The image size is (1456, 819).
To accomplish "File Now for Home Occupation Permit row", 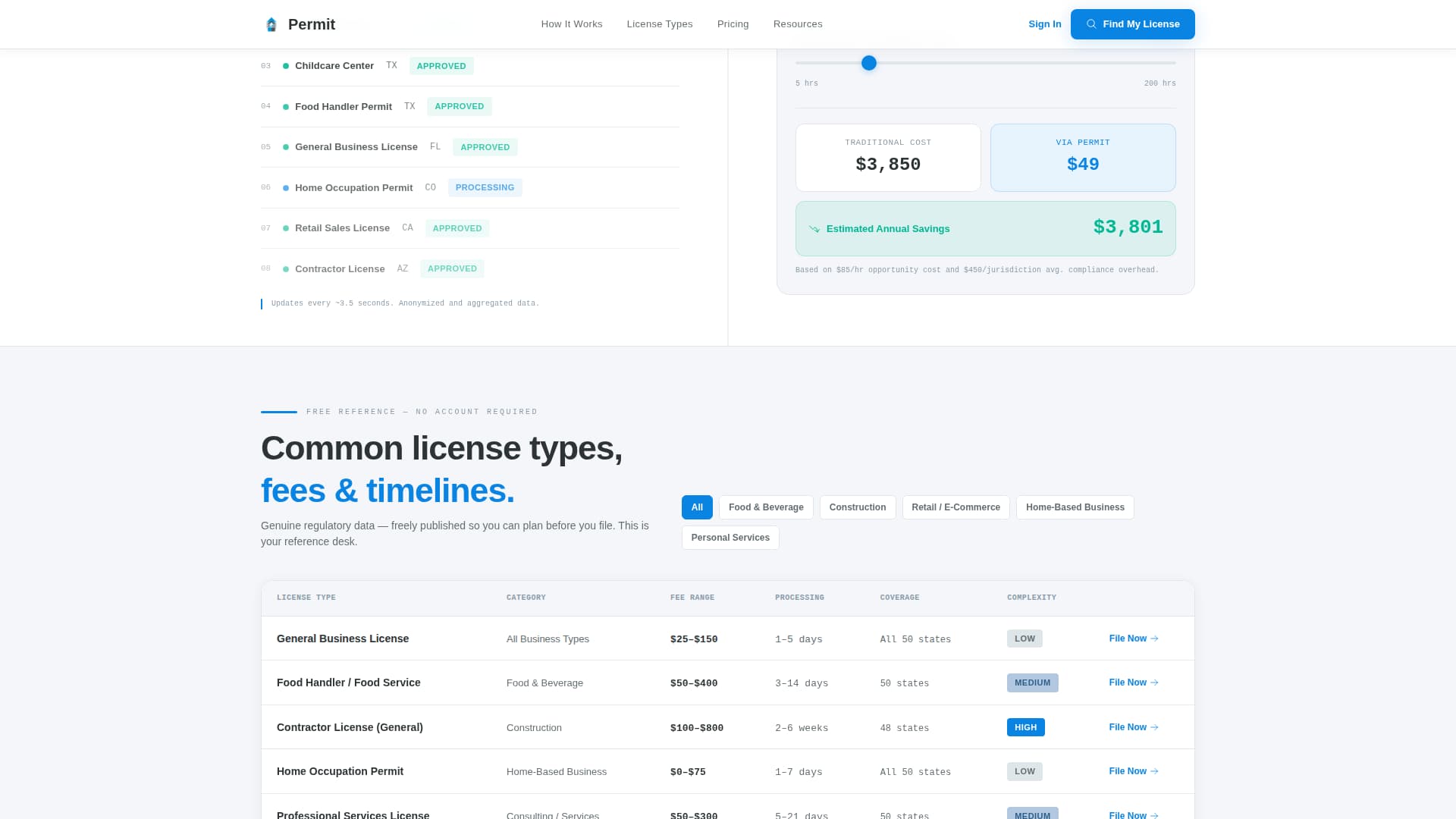I will [1134, 771].
